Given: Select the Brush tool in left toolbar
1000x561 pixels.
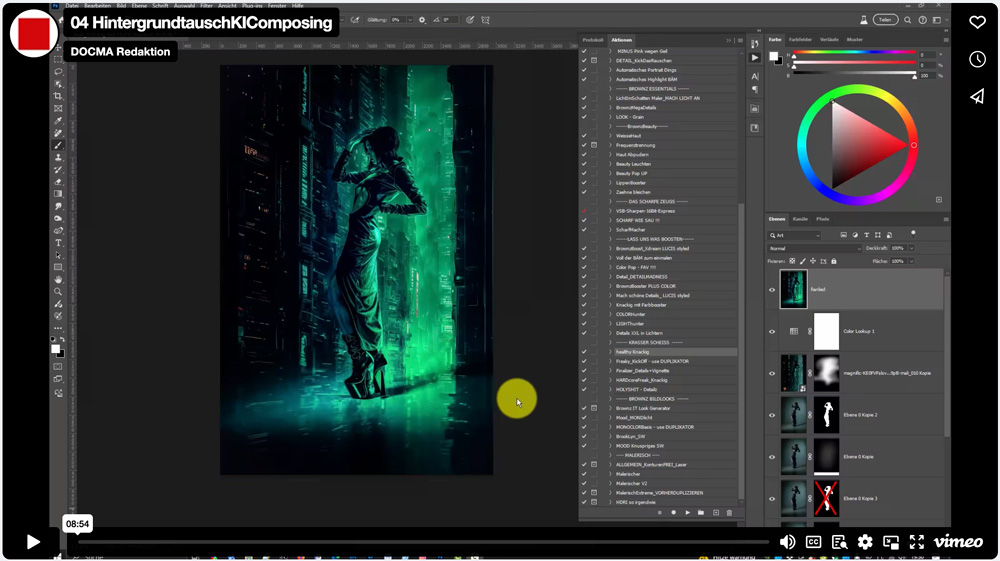Looking at the screenshot, I should (x=58, y=145).
